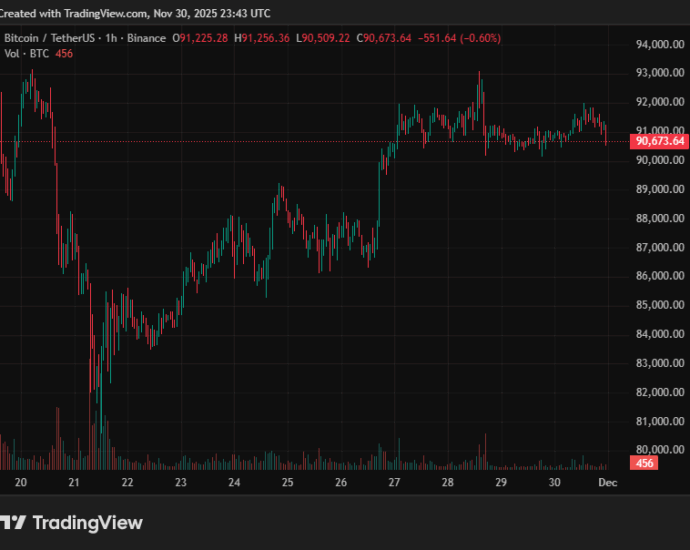
Task: Click the 87,000.00 price axis label
Action: 659,247
